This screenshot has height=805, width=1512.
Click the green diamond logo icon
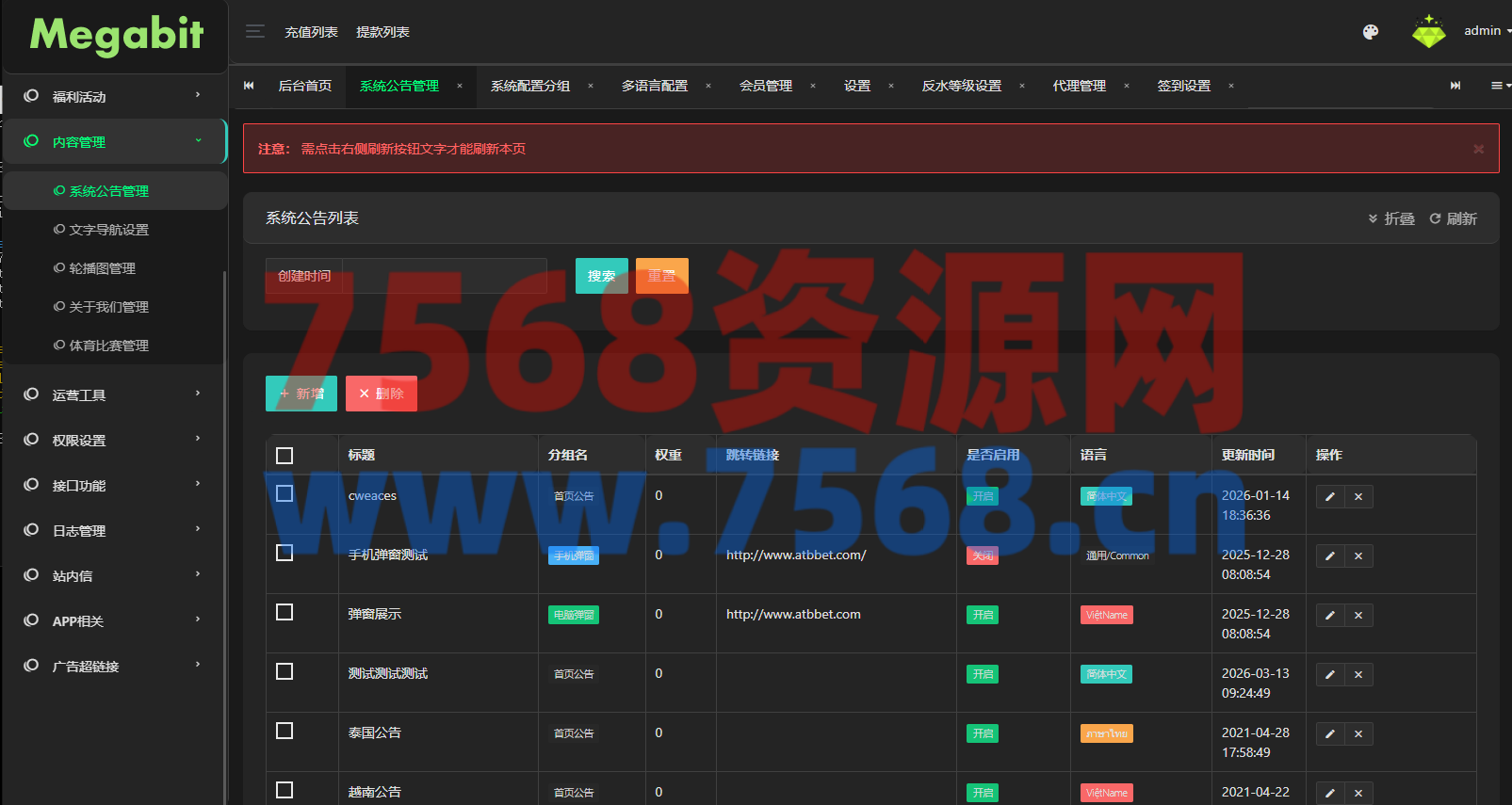click(x=1428, y=32)
